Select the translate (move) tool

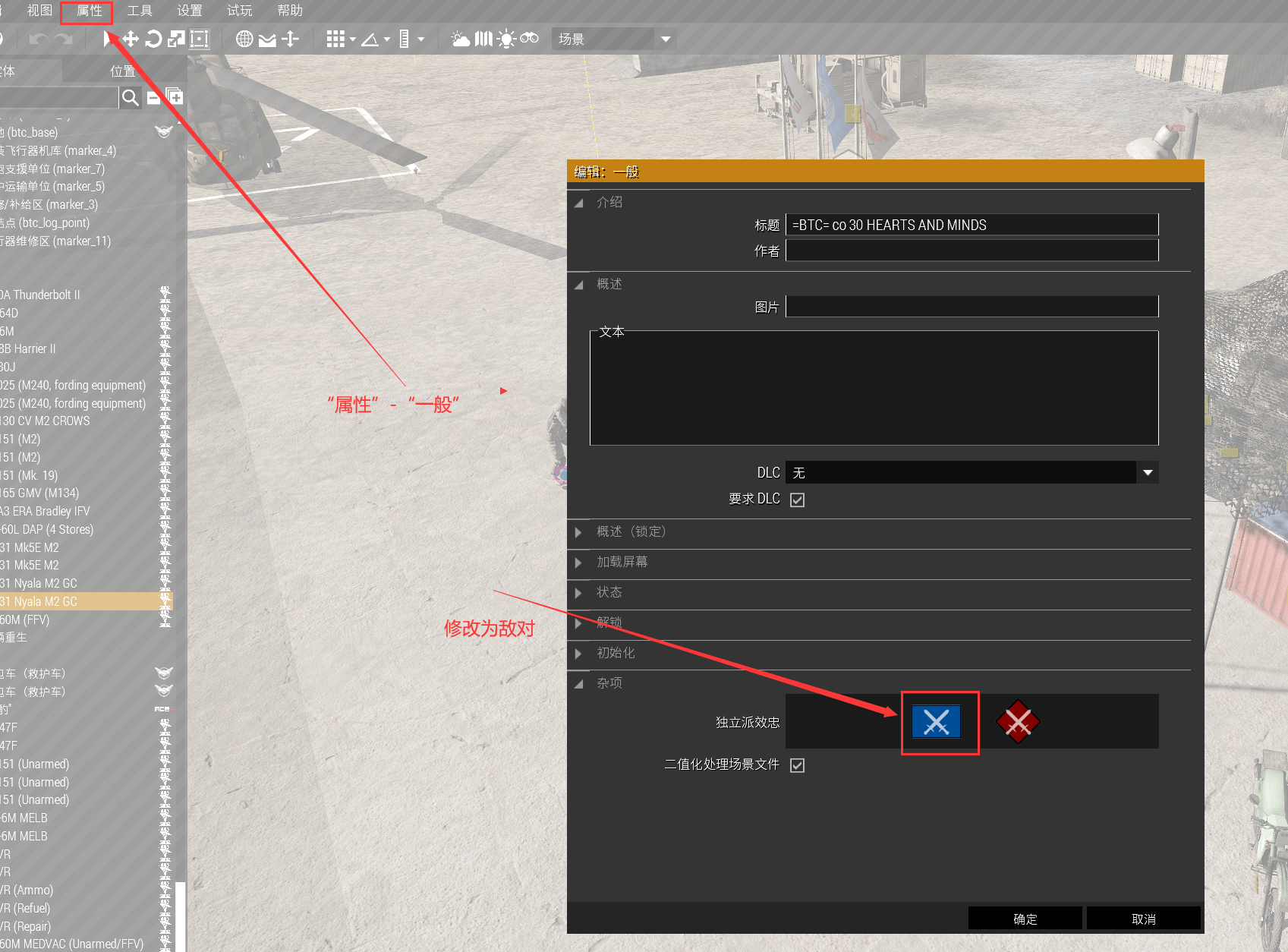tap(129, 39)
